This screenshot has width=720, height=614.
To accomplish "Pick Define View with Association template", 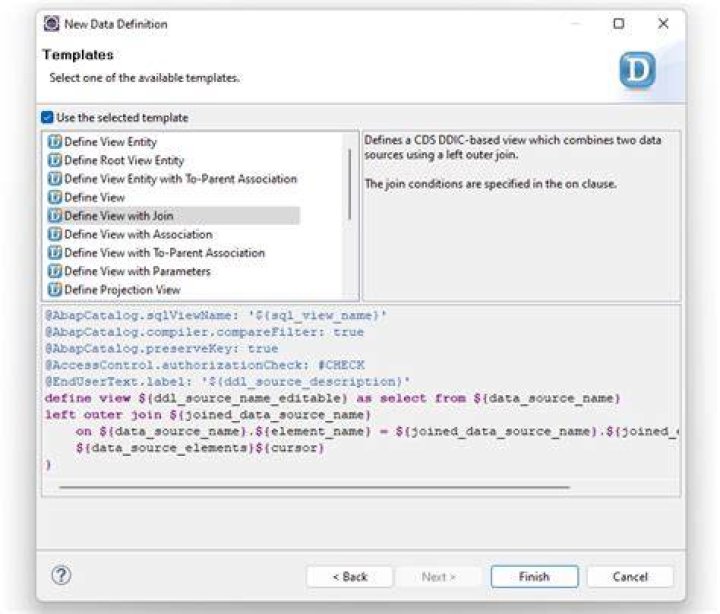I will [x=139, y=234].
